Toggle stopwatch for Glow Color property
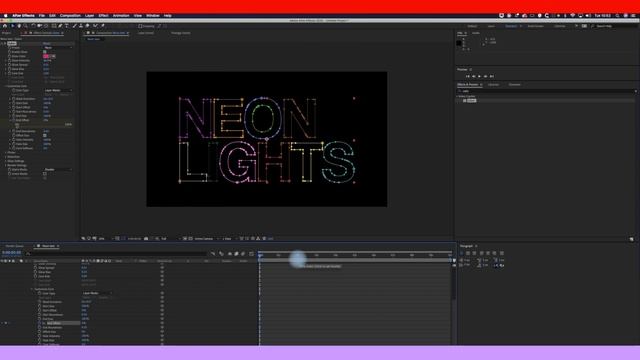Image resolution: width=640 pixels, height=360 pixels. click(9, 56)
